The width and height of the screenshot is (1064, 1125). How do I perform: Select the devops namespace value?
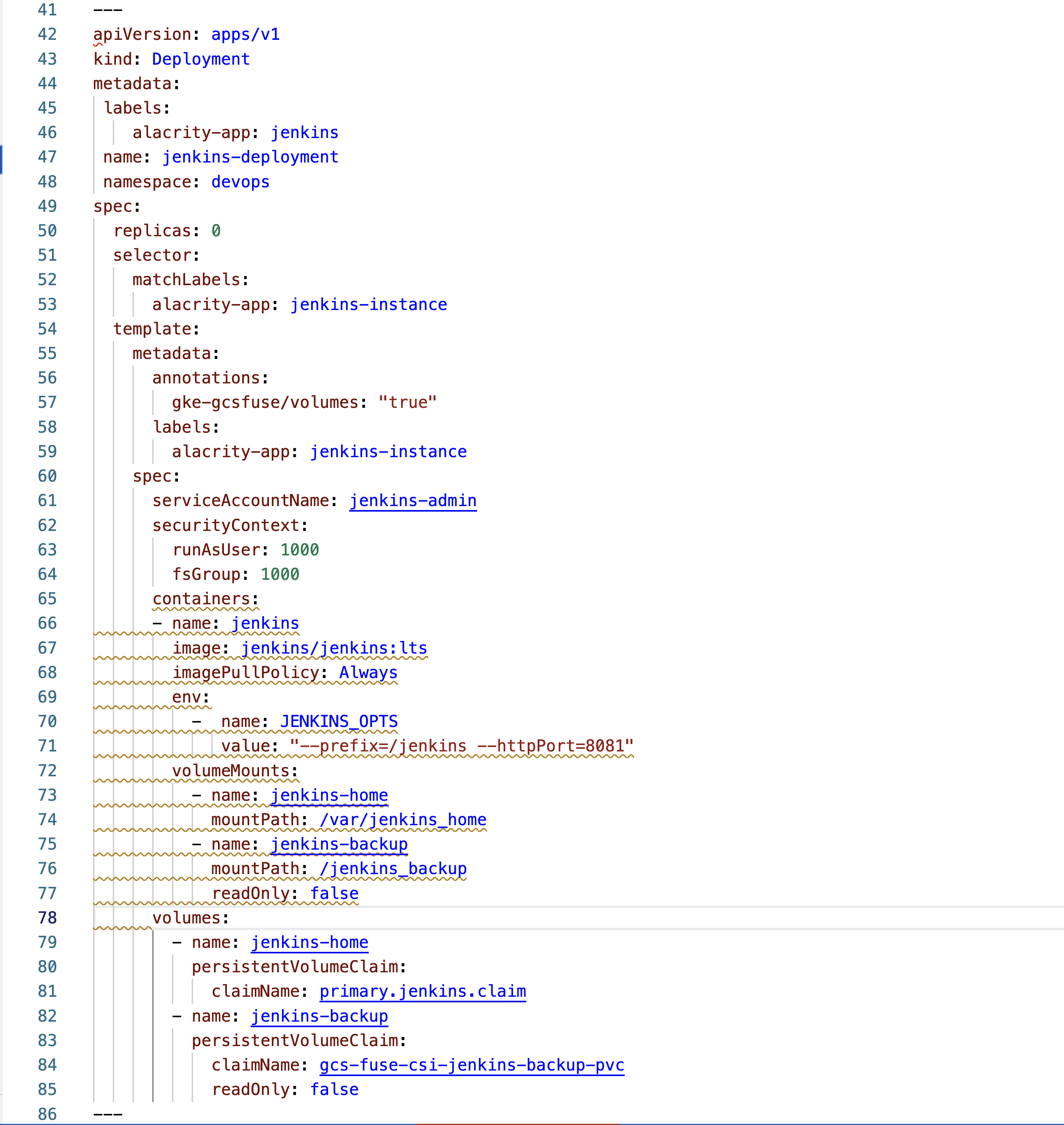coord(239,181)
